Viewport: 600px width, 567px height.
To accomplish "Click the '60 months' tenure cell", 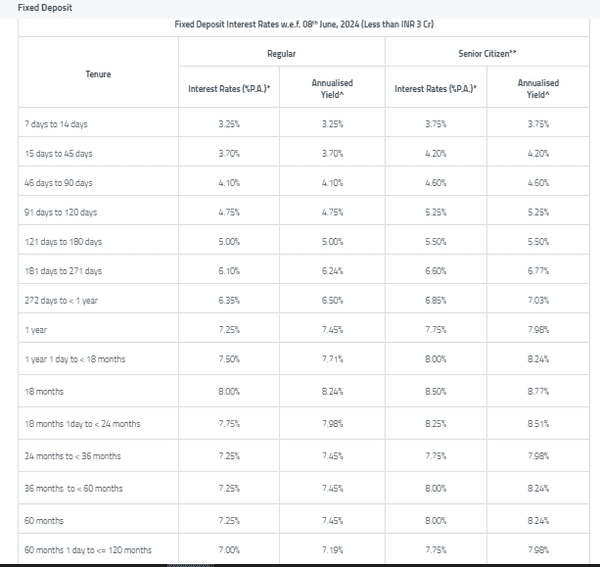I will (x=43, y=521).
